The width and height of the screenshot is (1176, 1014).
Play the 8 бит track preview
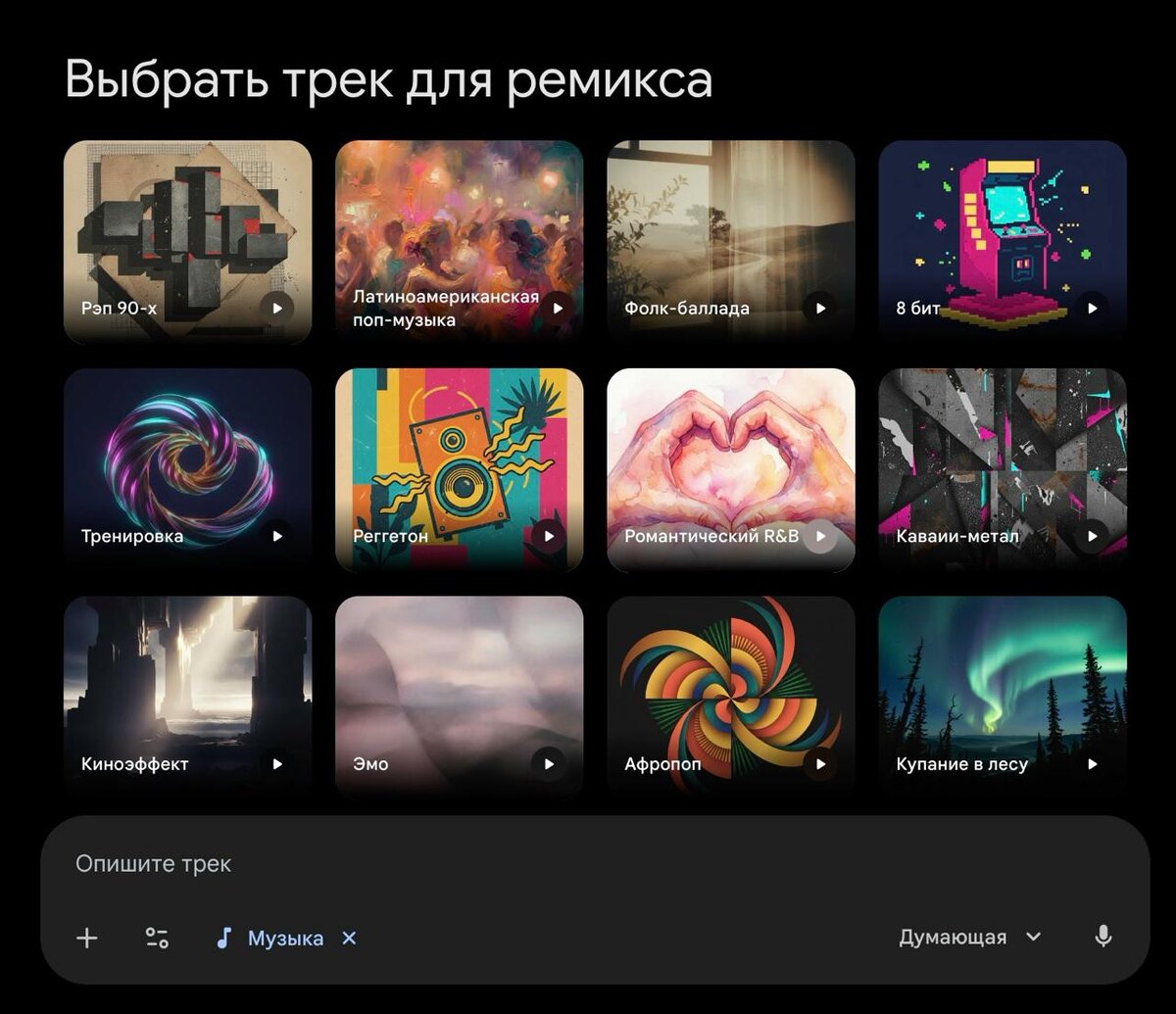[x=1092, y=308]
